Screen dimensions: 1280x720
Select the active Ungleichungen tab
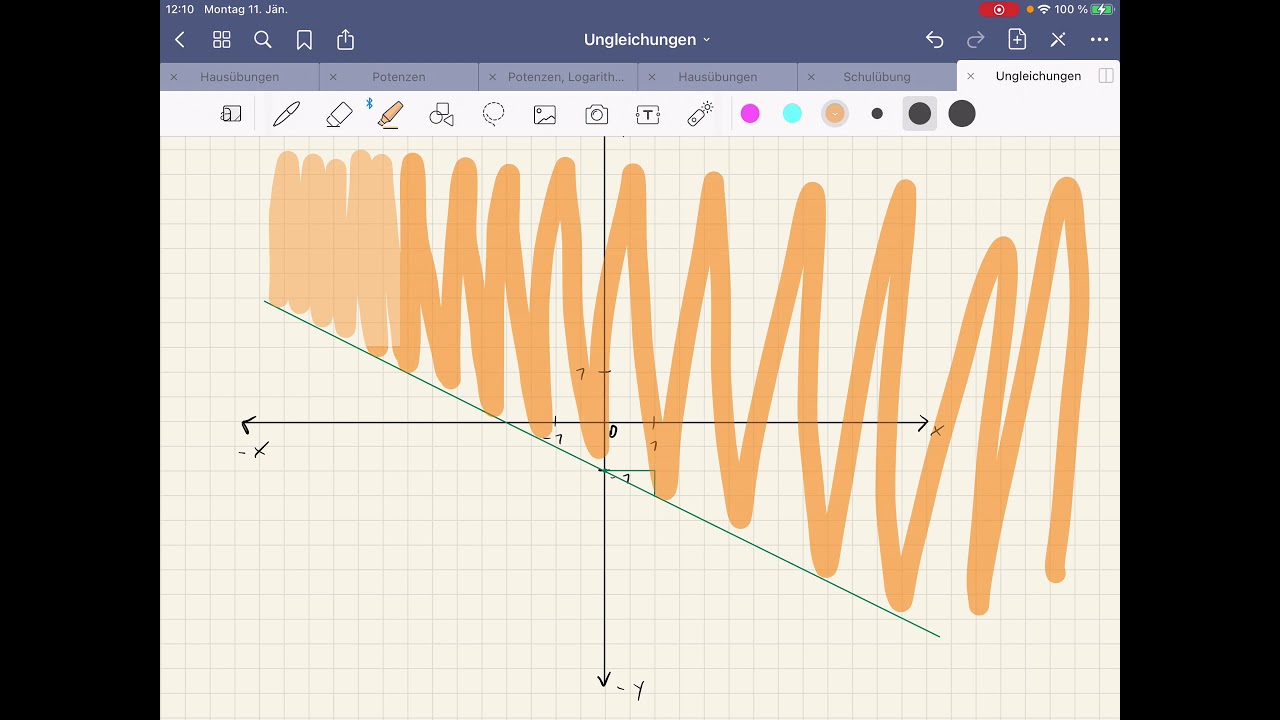(x=1038, y=76)
